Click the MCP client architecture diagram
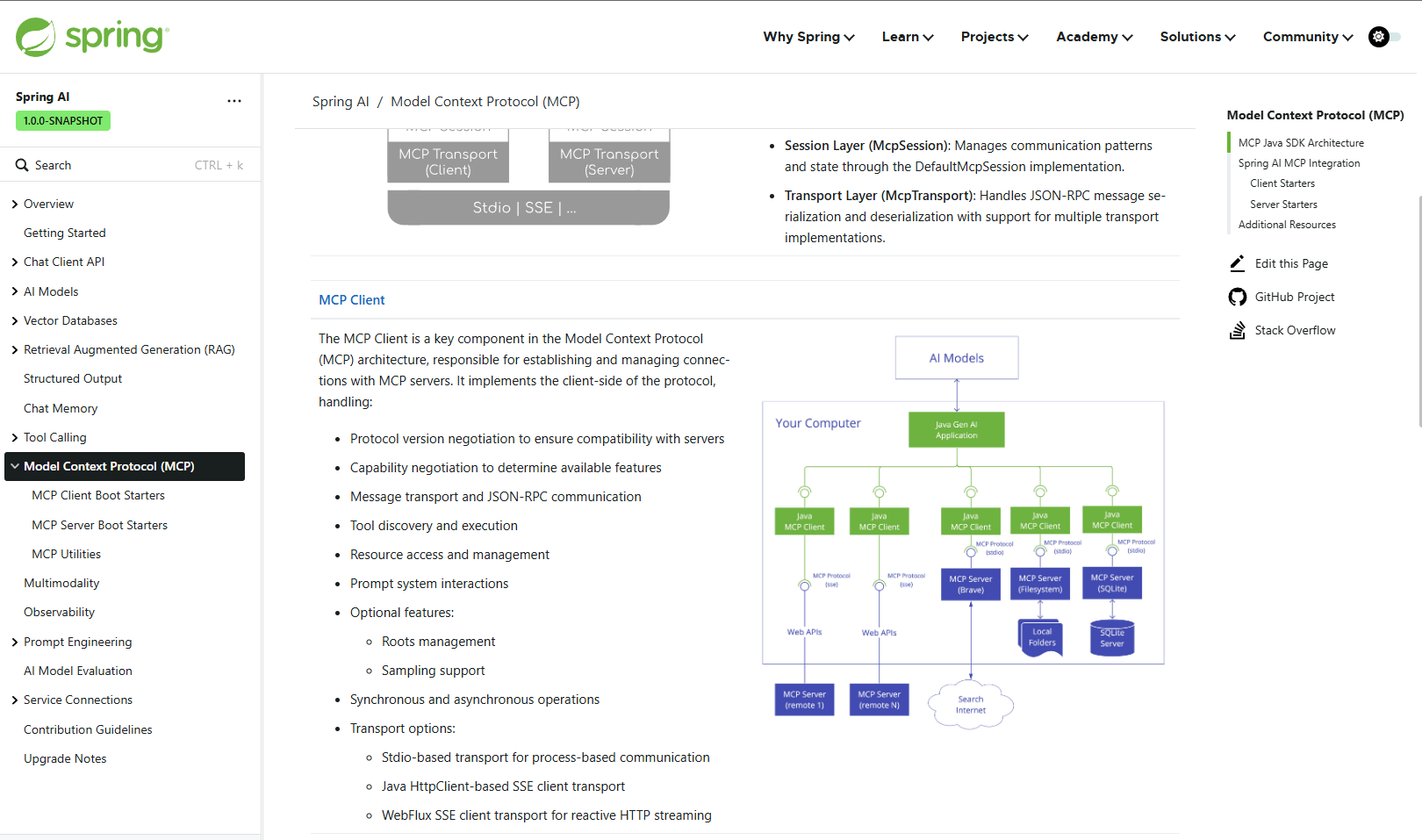Image resolution: width=1422 pixels, height=840 pixels. 963,532
